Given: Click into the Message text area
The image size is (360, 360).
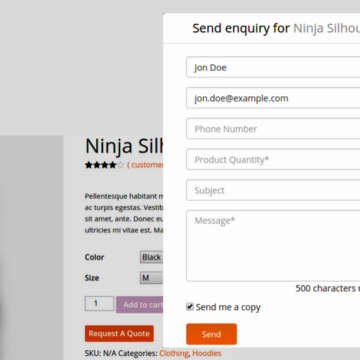Looking at the screenshot, I should point(273,246).
